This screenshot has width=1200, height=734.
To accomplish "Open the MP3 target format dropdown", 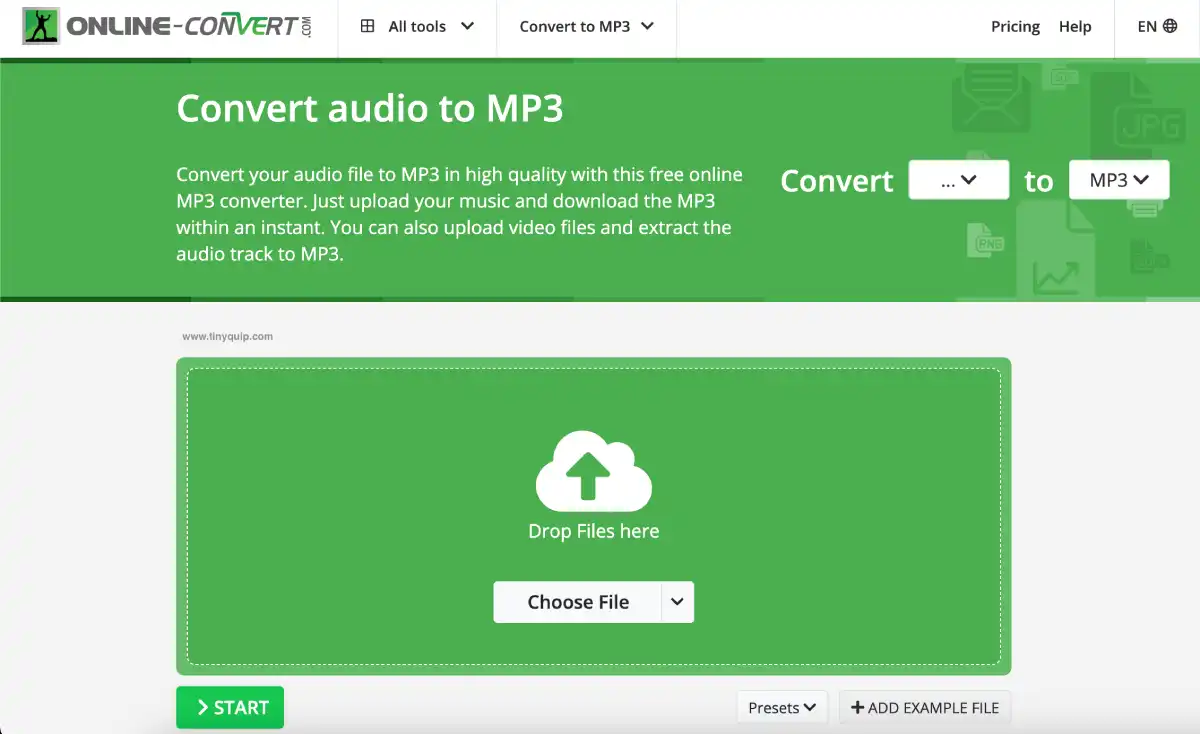I will [1118, 180].
